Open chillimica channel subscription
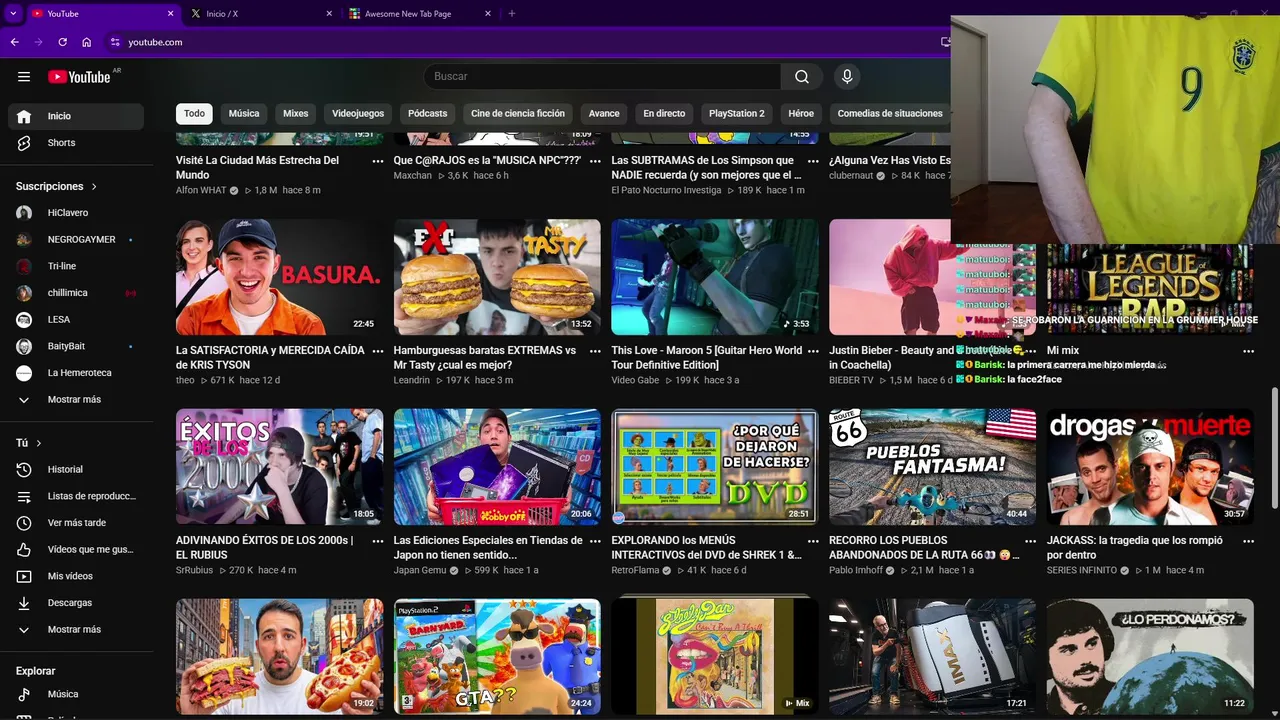This screenshot has height=720, width=1280. coord(76,293)
